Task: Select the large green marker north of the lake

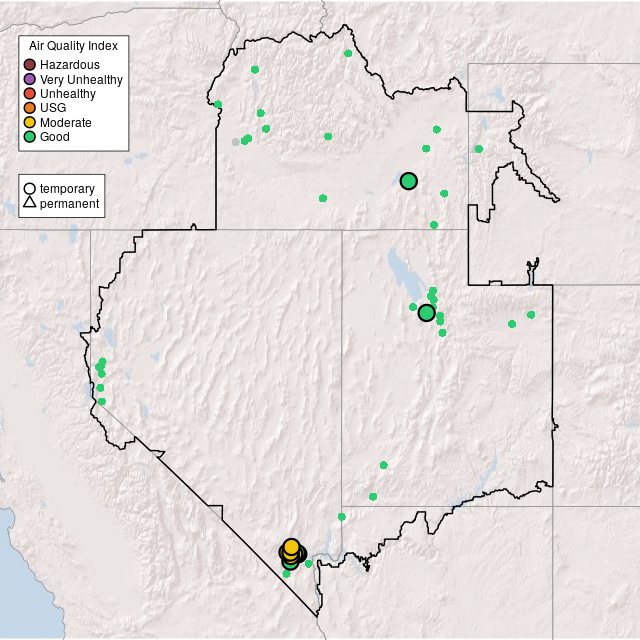Action: coord(408,181)
